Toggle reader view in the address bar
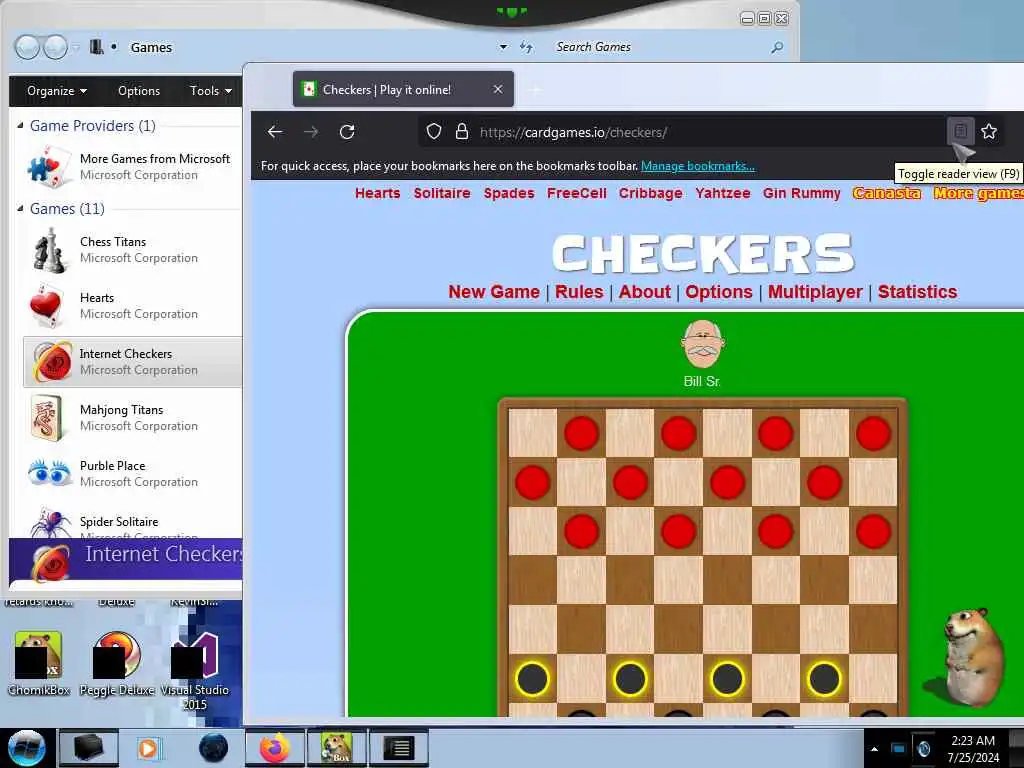This screenshot has height=768, width=1024. point(960,131)
